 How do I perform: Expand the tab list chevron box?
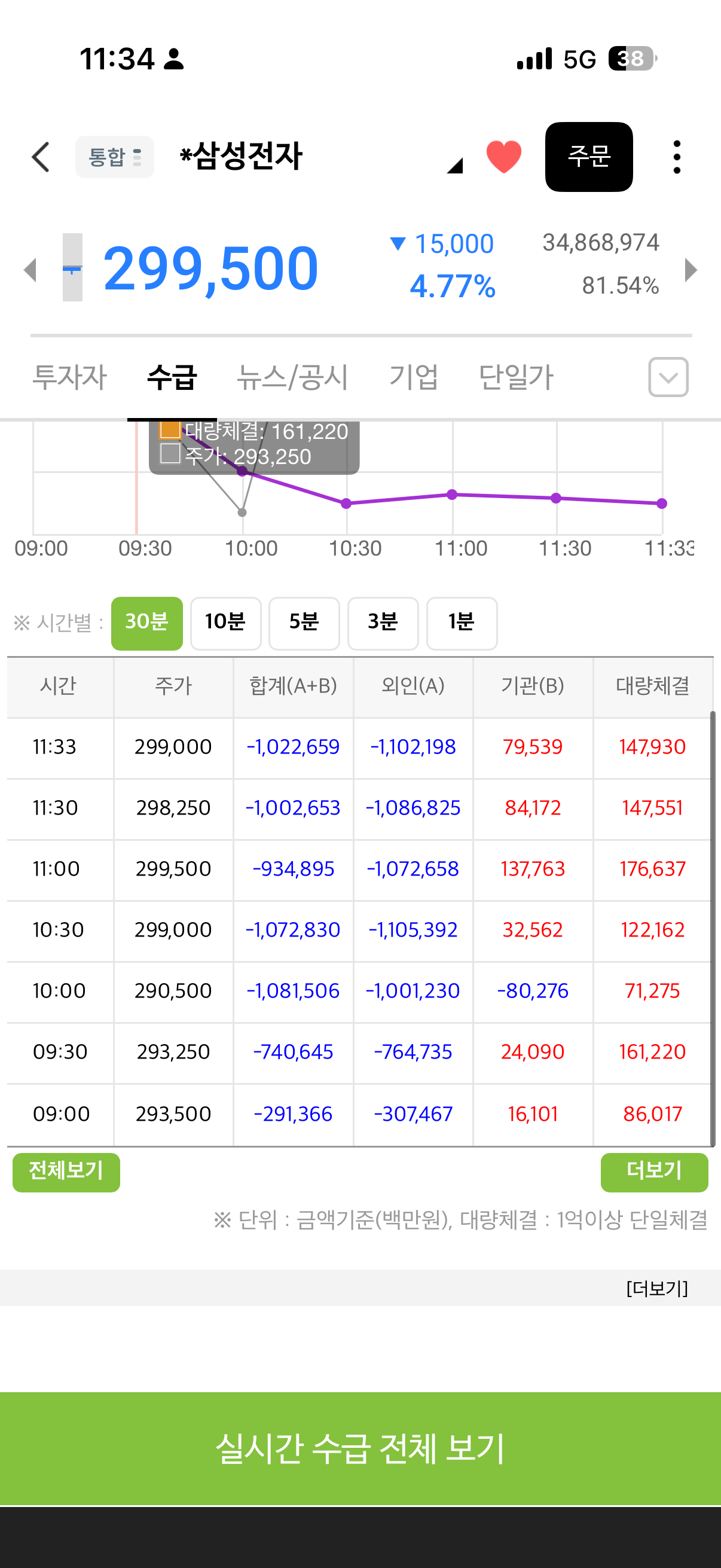pyautogui.click(x=668, y=377)
